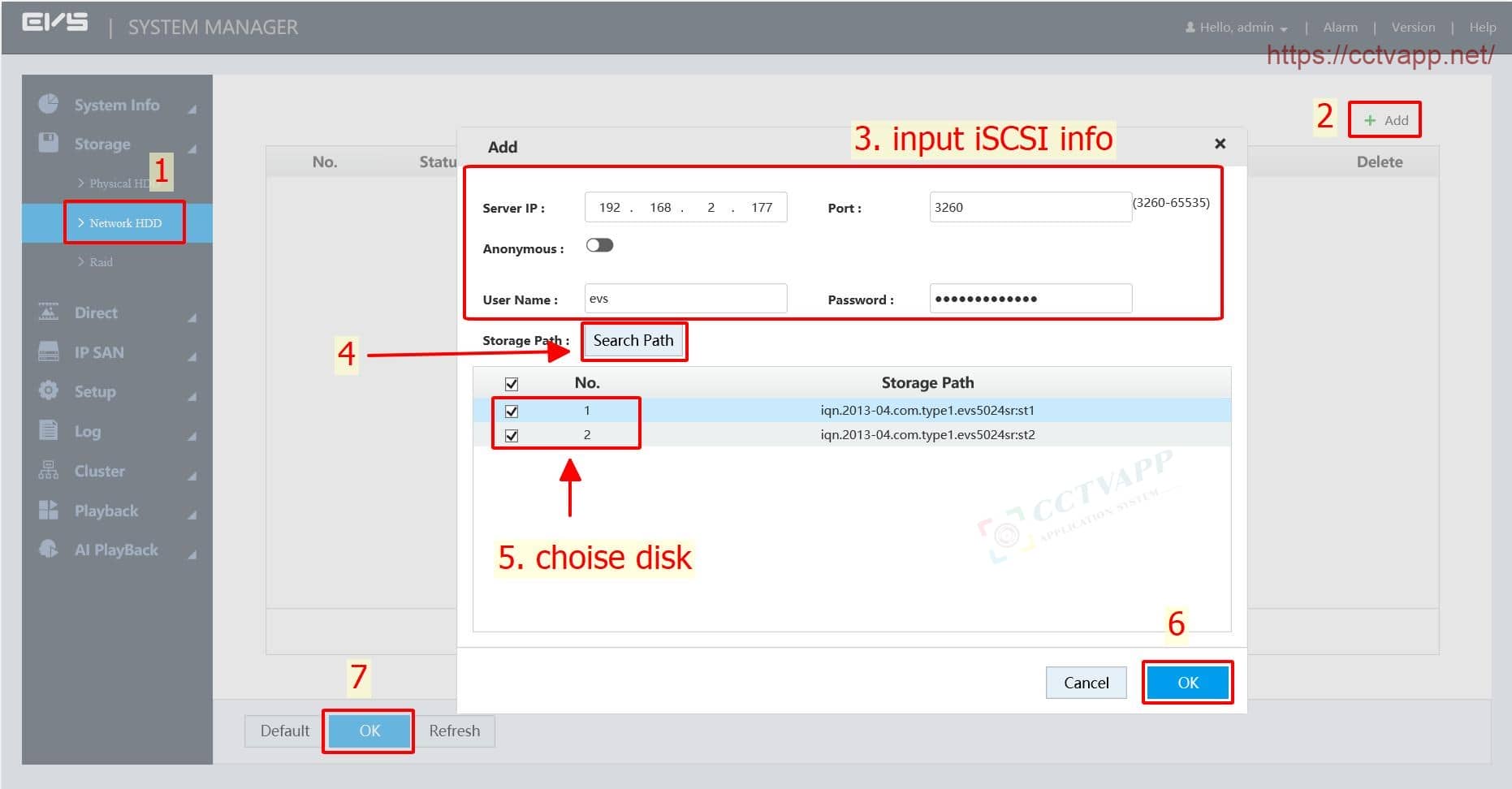This screenshot has height=789, width=1512.
Task: Click the Setup gear icon
Action: 49,390
